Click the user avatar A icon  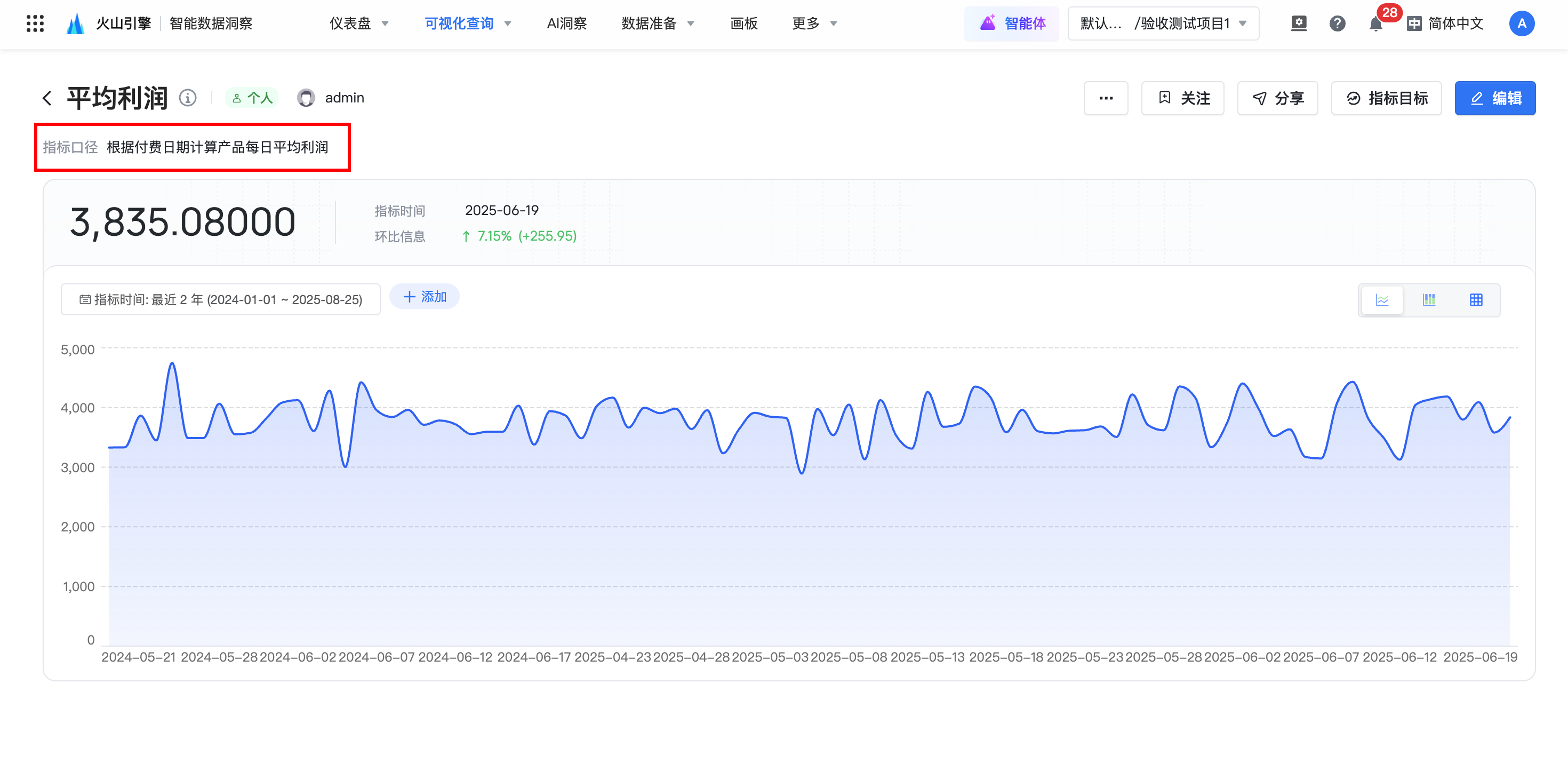(1521, 24)
